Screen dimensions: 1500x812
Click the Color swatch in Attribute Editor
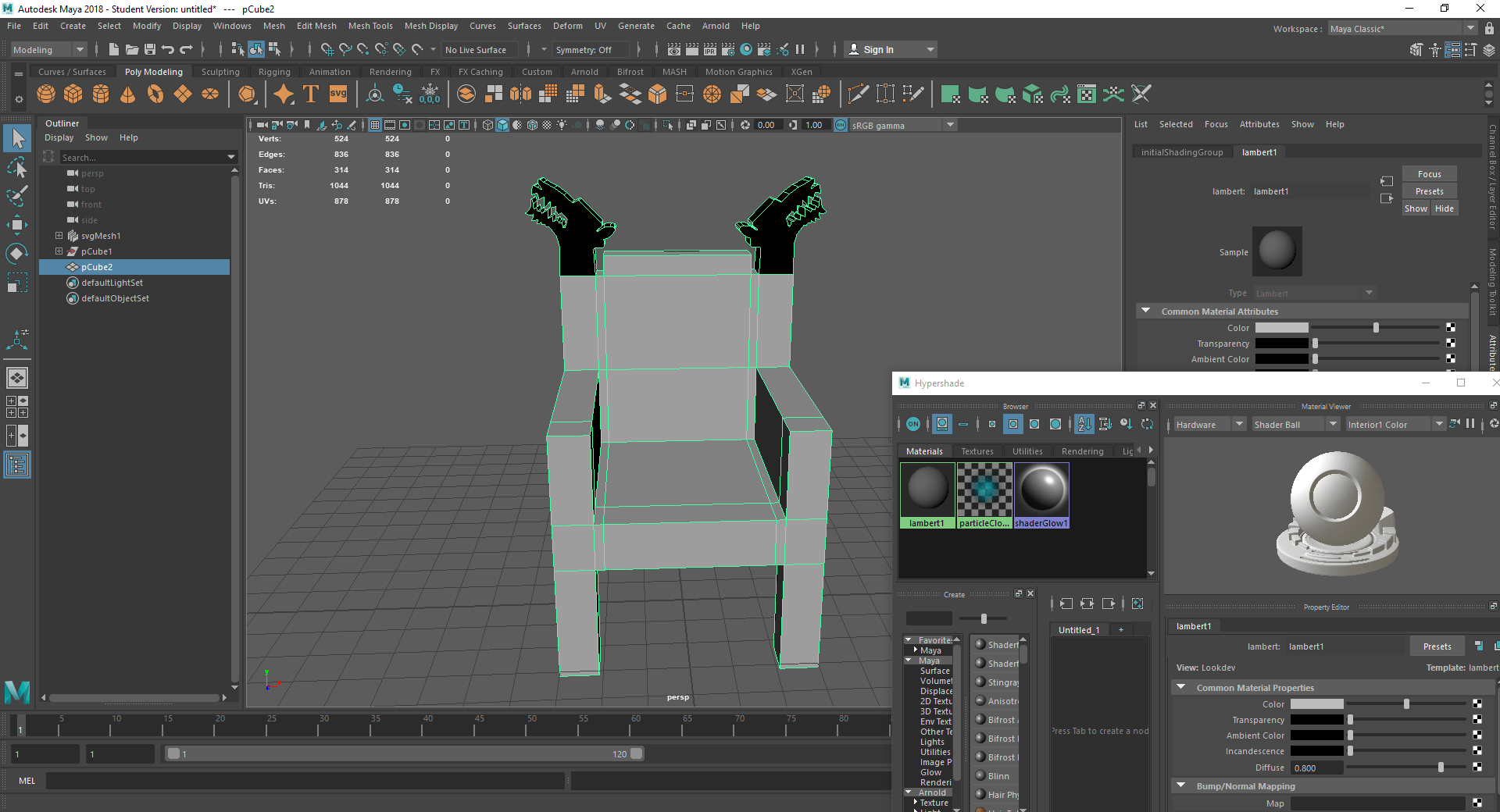pyautogui.click(x=1281, y=328)
